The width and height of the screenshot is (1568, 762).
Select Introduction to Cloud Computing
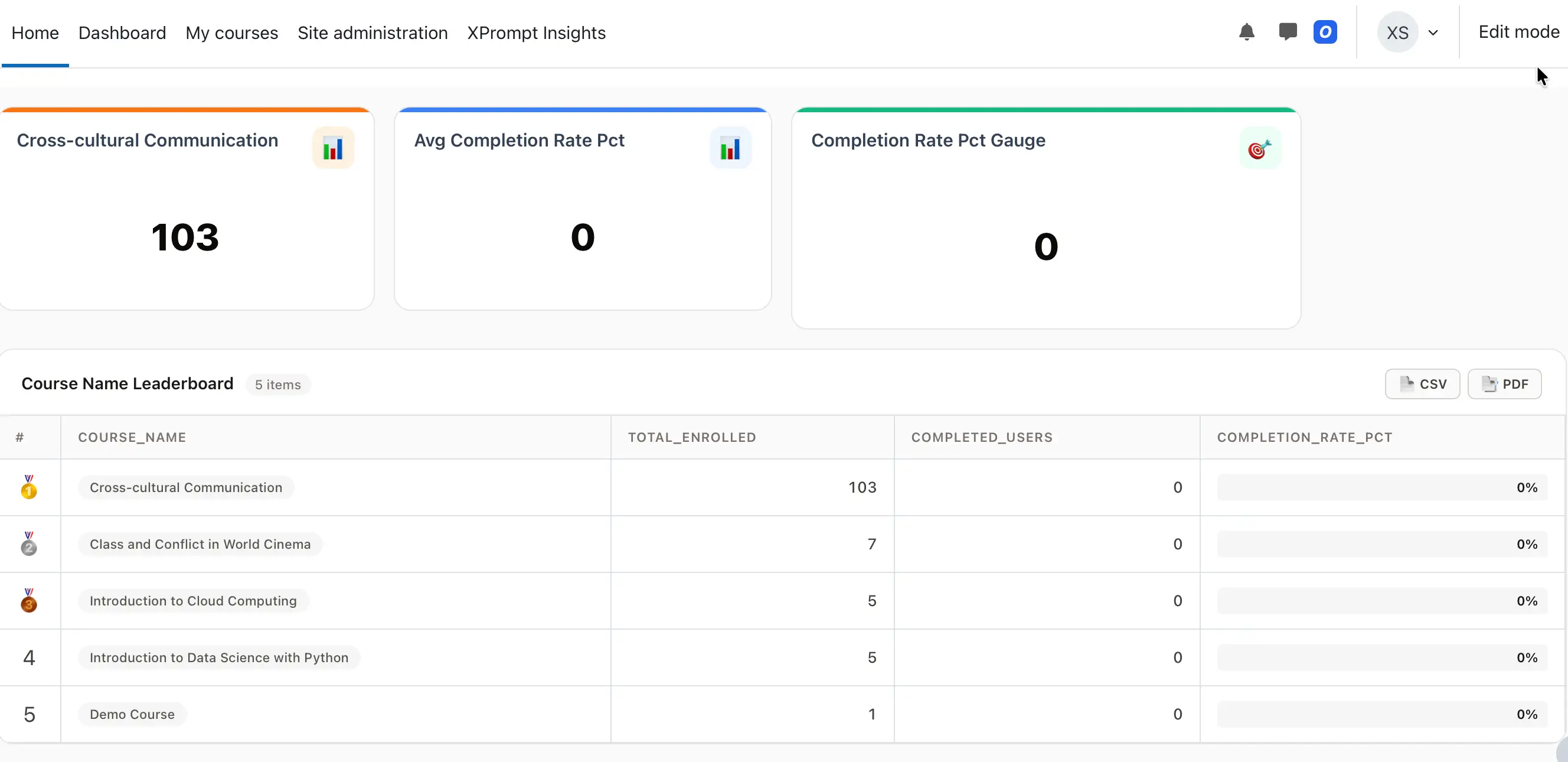tap(194, 601)
